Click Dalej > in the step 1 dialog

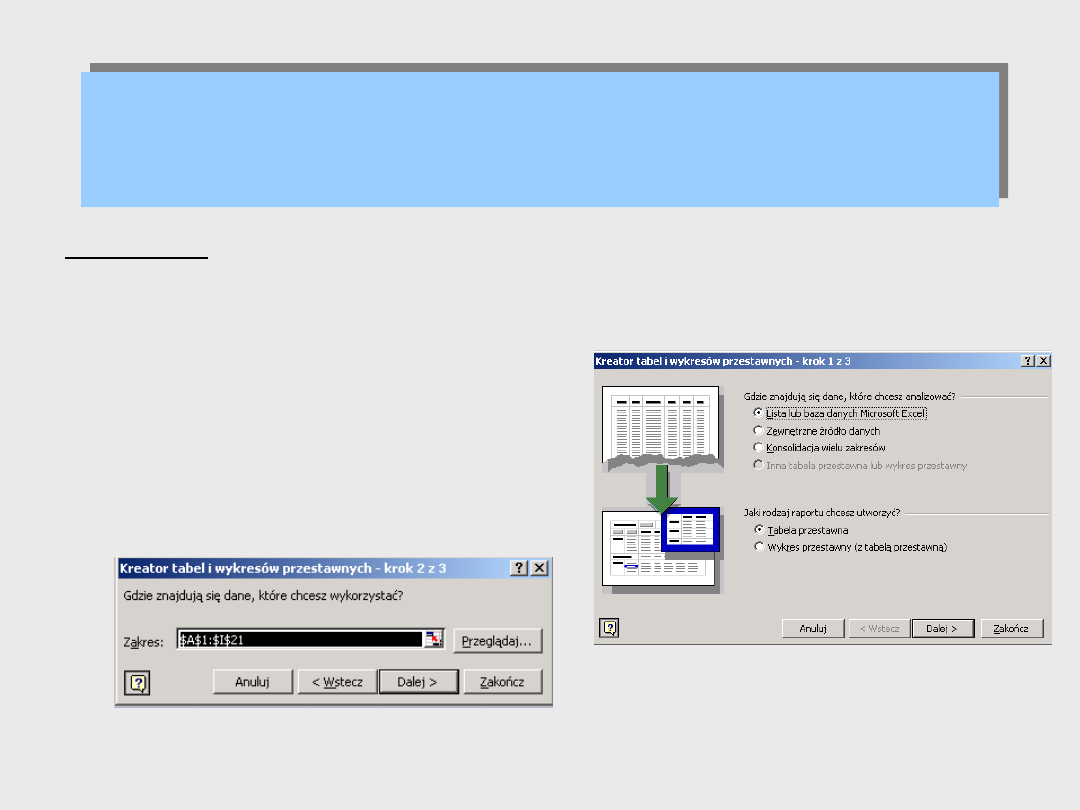coord(943,629)
